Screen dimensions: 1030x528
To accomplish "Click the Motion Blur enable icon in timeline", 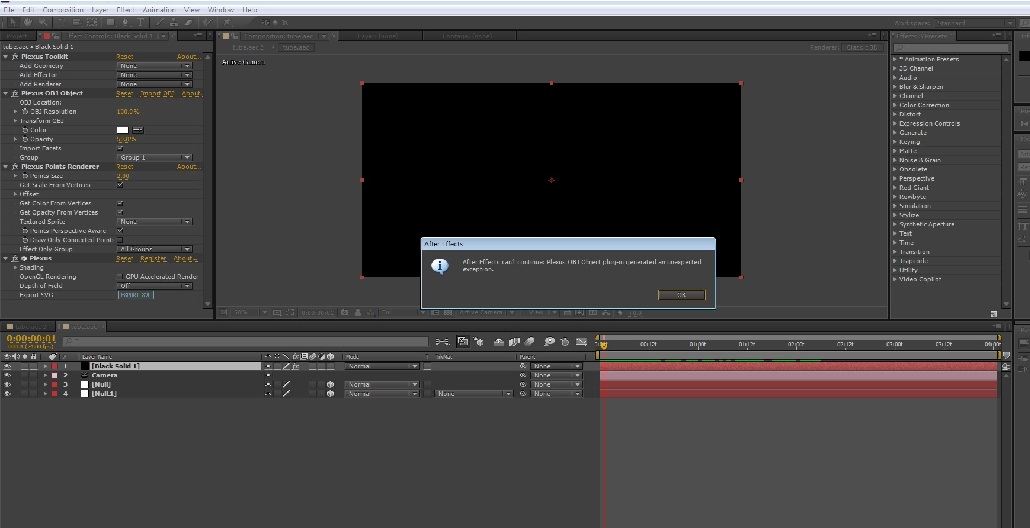I will pos(529,341).
